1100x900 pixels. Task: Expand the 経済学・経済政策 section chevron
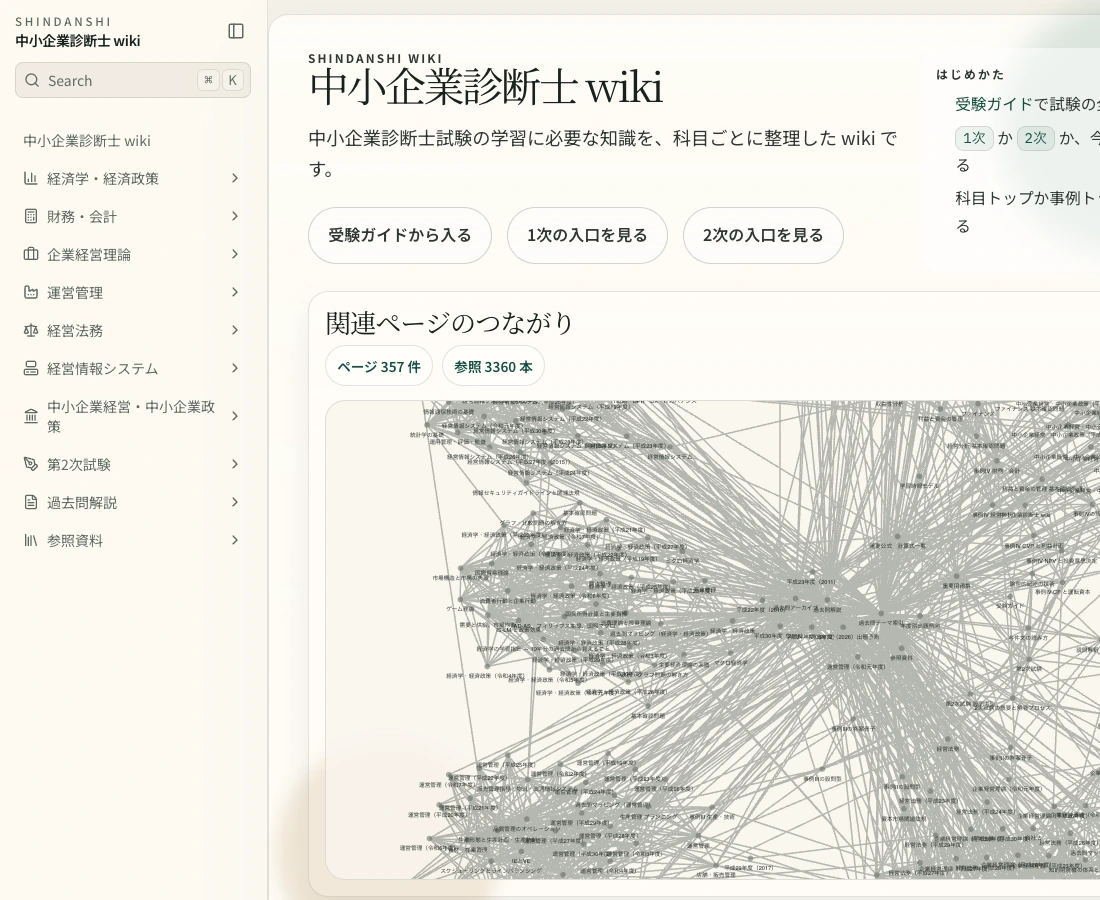point(235,178)
